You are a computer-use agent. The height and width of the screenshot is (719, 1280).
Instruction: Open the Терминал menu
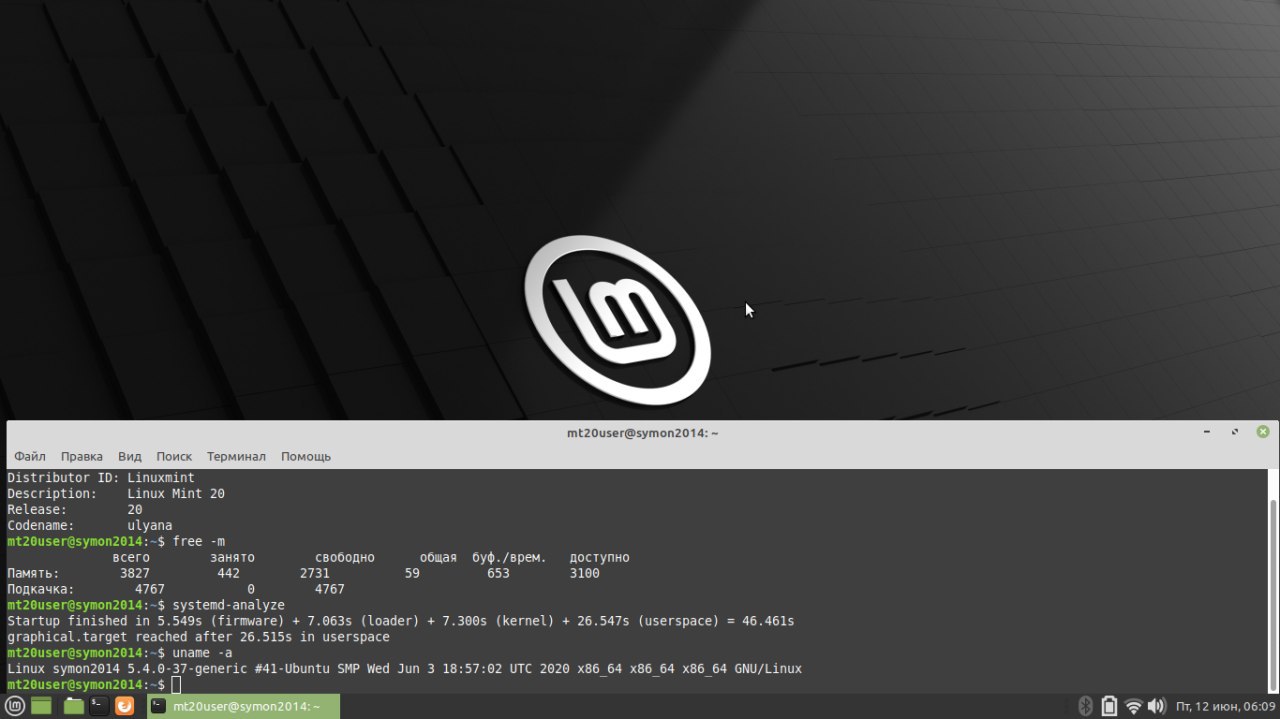[236, 456]
